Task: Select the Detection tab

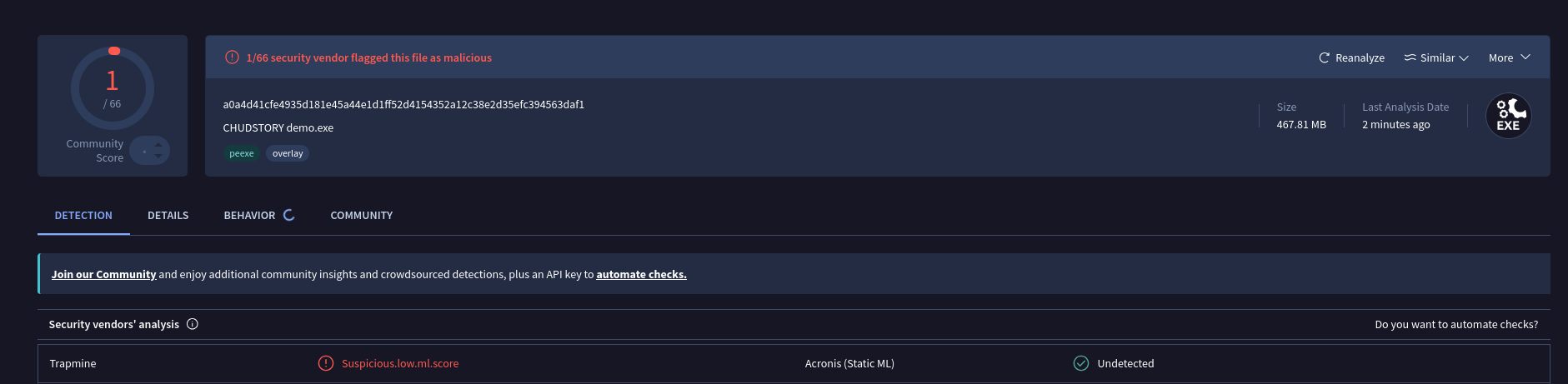Action: [83, 215]
